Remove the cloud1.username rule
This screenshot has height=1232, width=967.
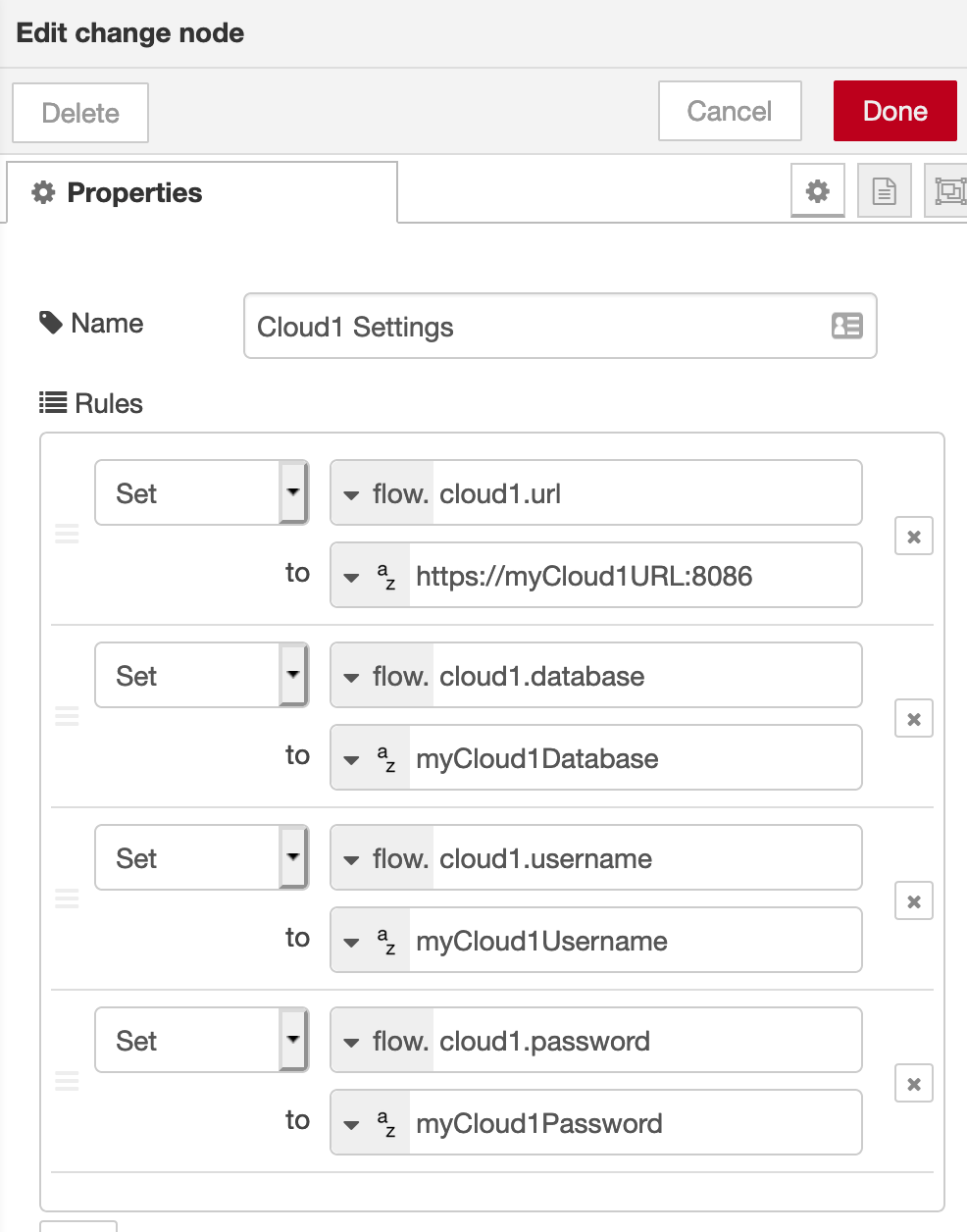pos(913,901)
